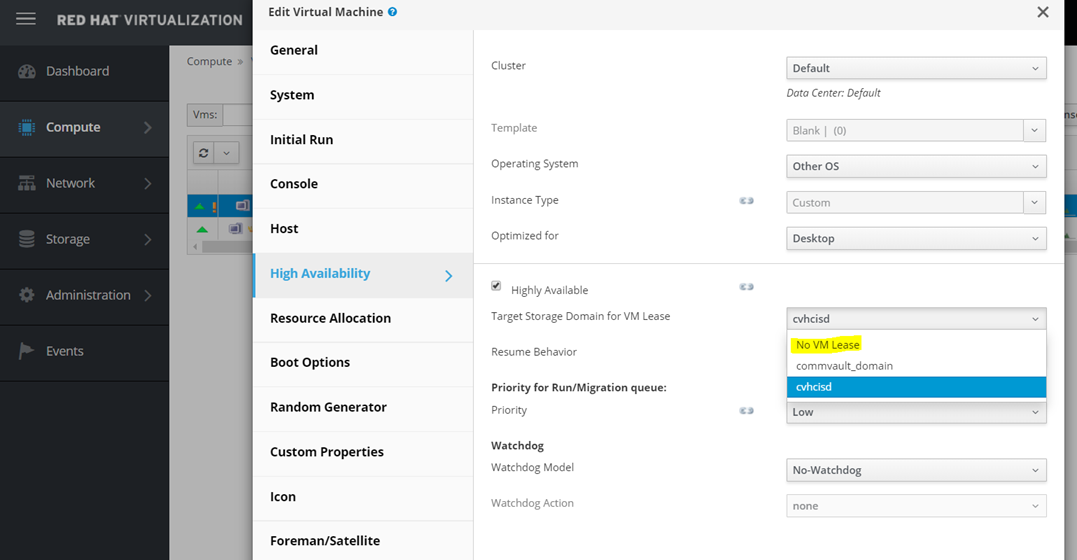
Task: Click the link icon next to Highly Available
Action: pos(746,287)
